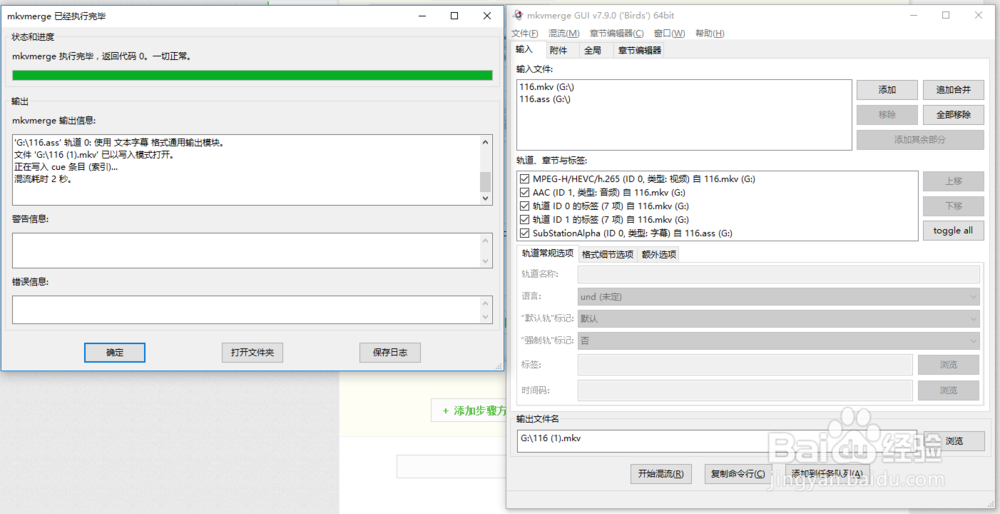Screen dimensions: 1000x514
Task: Toggle the AAC audio track checkbox
Action: tap(525, 193)
